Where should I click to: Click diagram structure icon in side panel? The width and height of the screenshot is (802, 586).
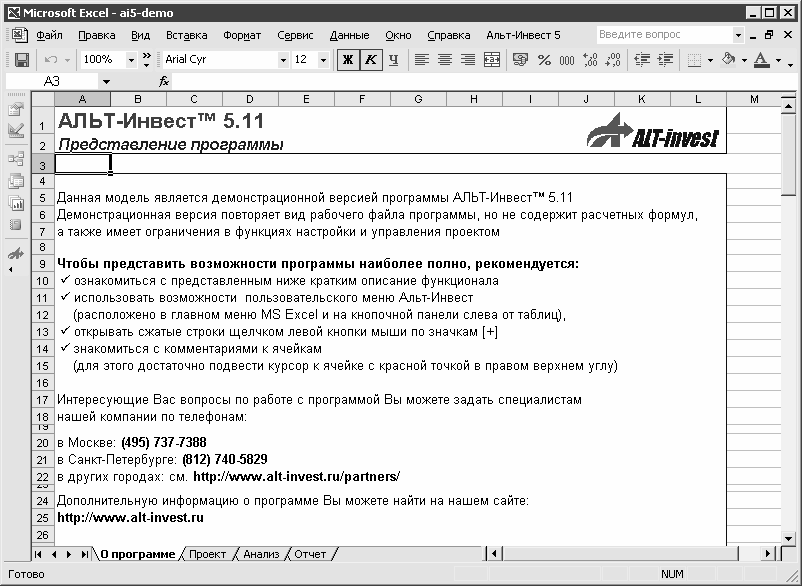click(x=16, y=160)
